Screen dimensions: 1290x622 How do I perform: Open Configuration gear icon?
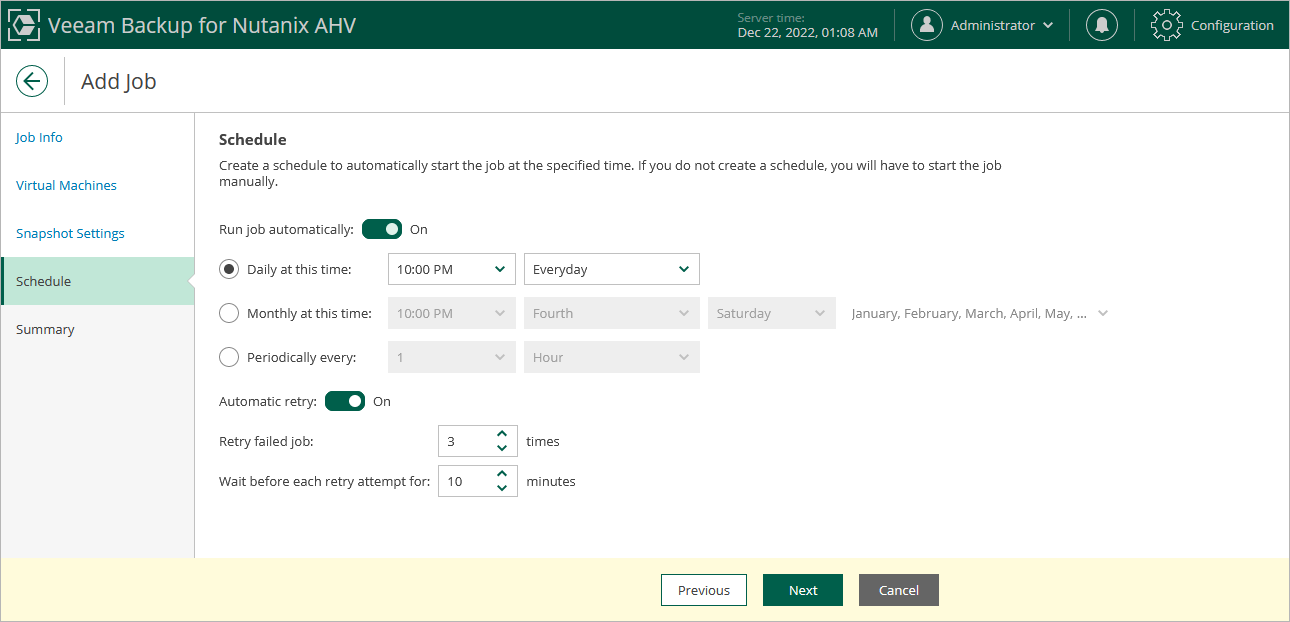(x=1167, y=25)
